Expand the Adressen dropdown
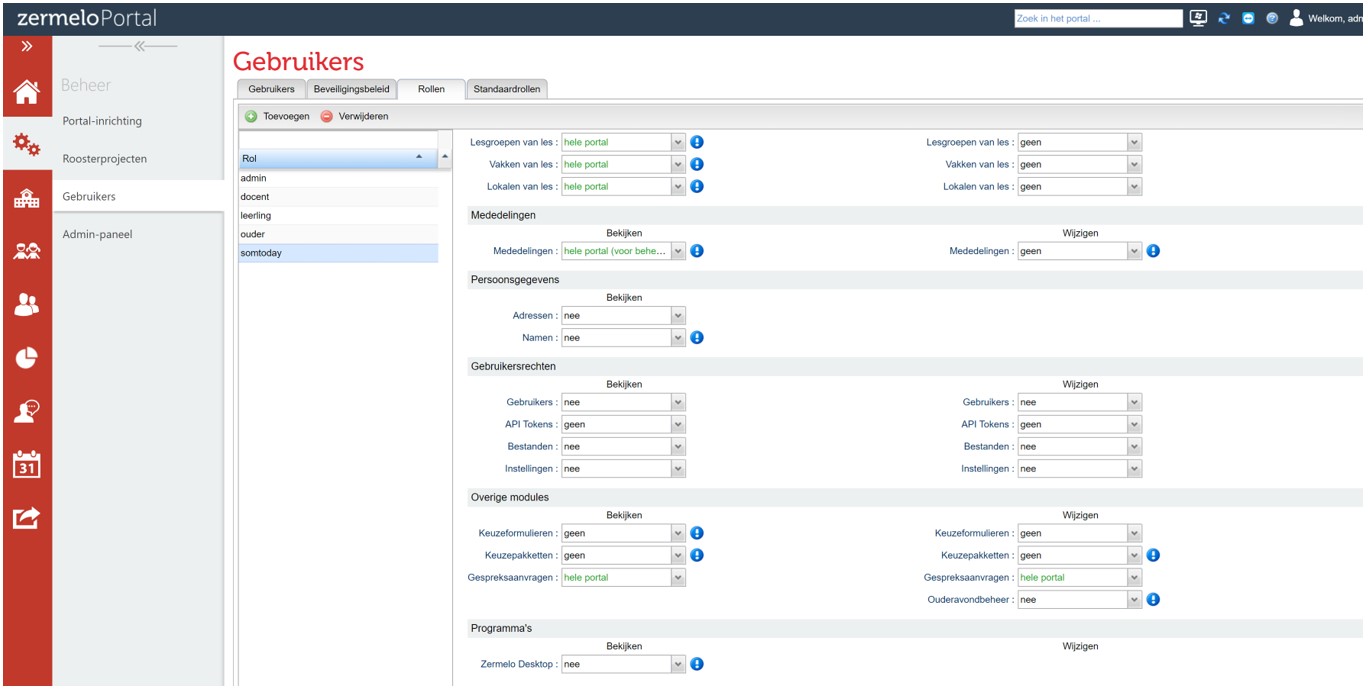 click(x=678, y=316)
